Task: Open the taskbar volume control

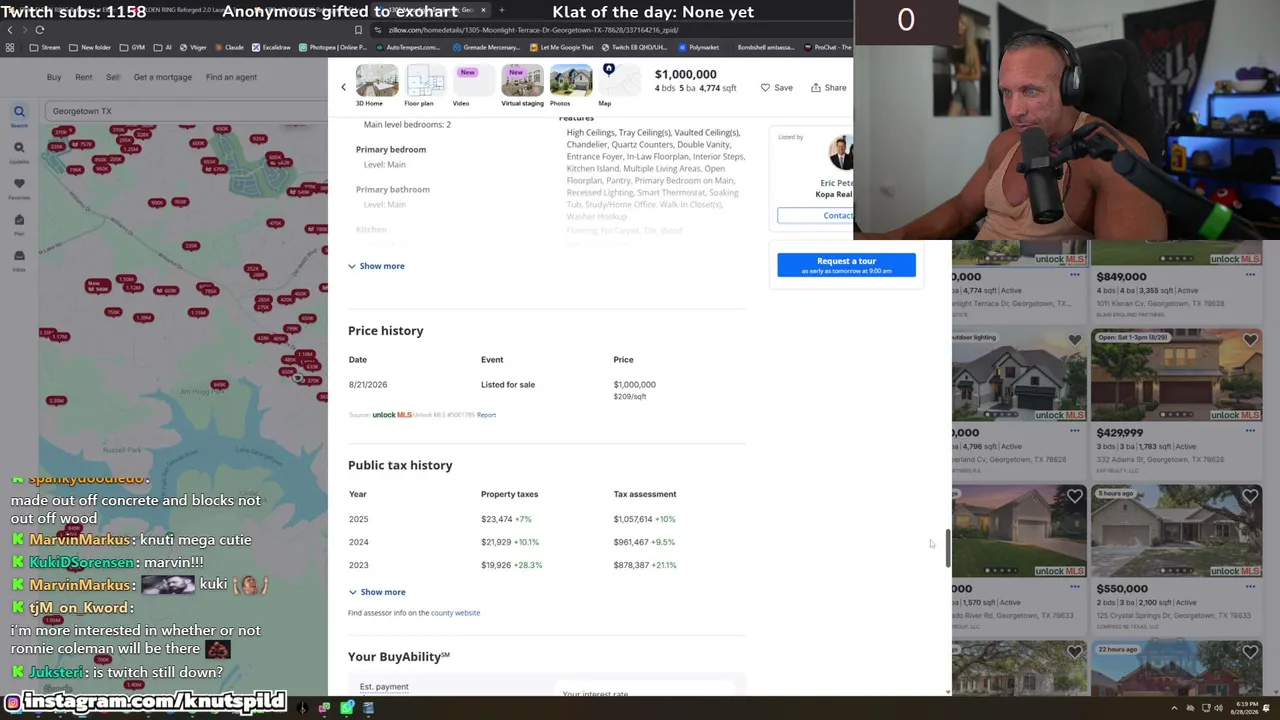Action: click(1218, 708)
